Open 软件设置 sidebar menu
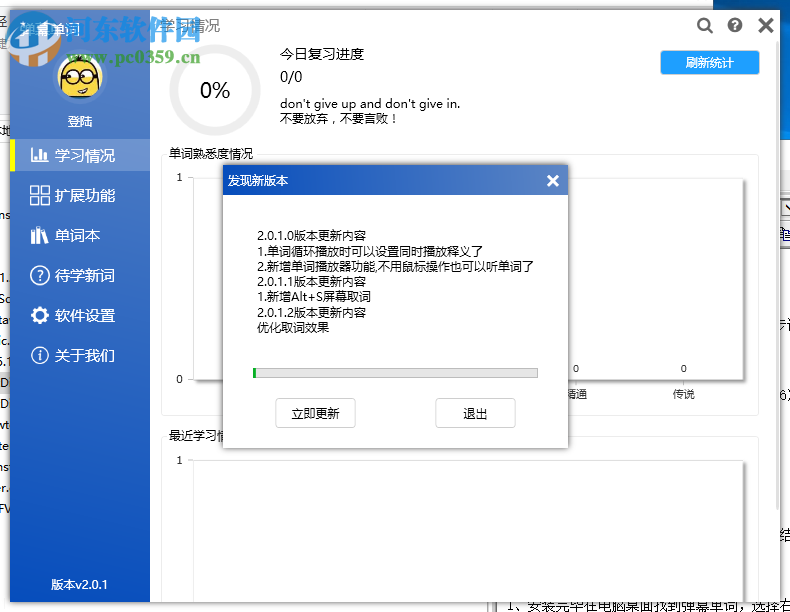Screen dimensions: 790x612 tap(80, 315)
